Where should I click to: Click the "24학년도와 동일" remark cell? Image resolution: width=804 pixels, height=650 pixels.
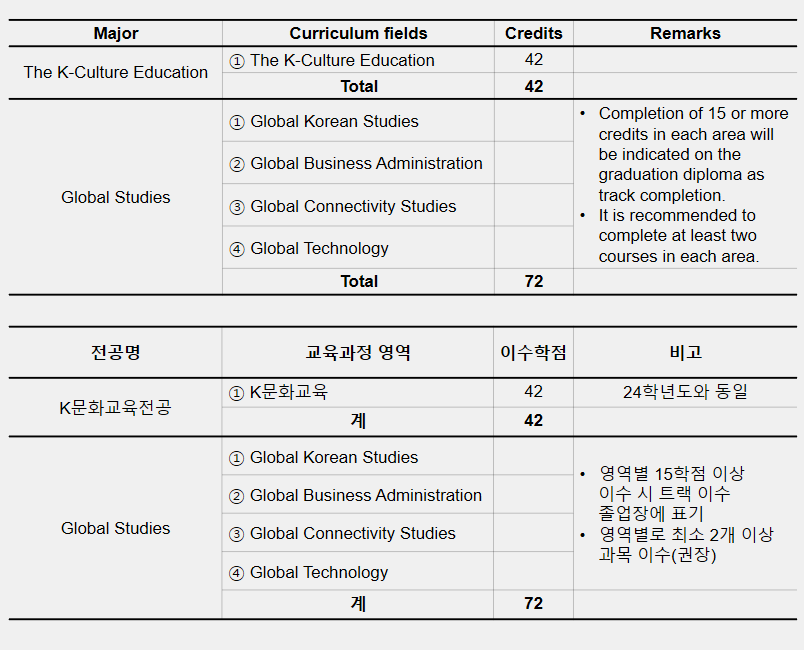(685, 392)
